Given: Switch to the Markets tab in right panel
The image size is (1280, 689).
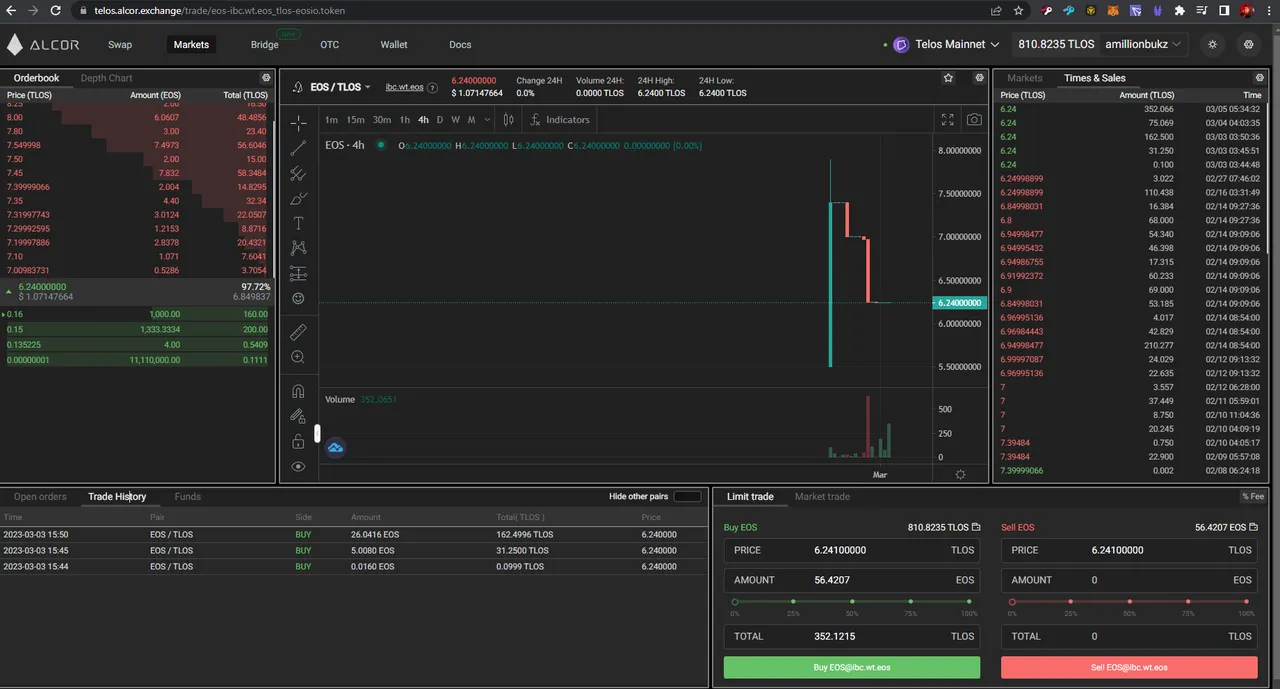Looking at the screenshot, I should pyautogui.click(x=1025, y=78).
